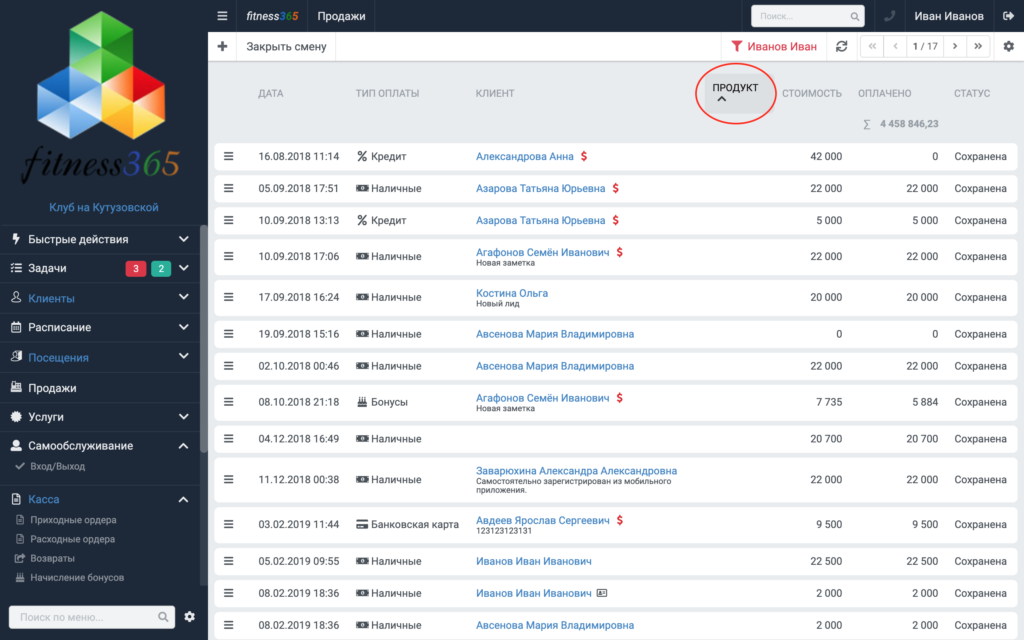Select Вход/Выход under Самообслуживание
Screen dimensions: 1024x640
[57, 466]
